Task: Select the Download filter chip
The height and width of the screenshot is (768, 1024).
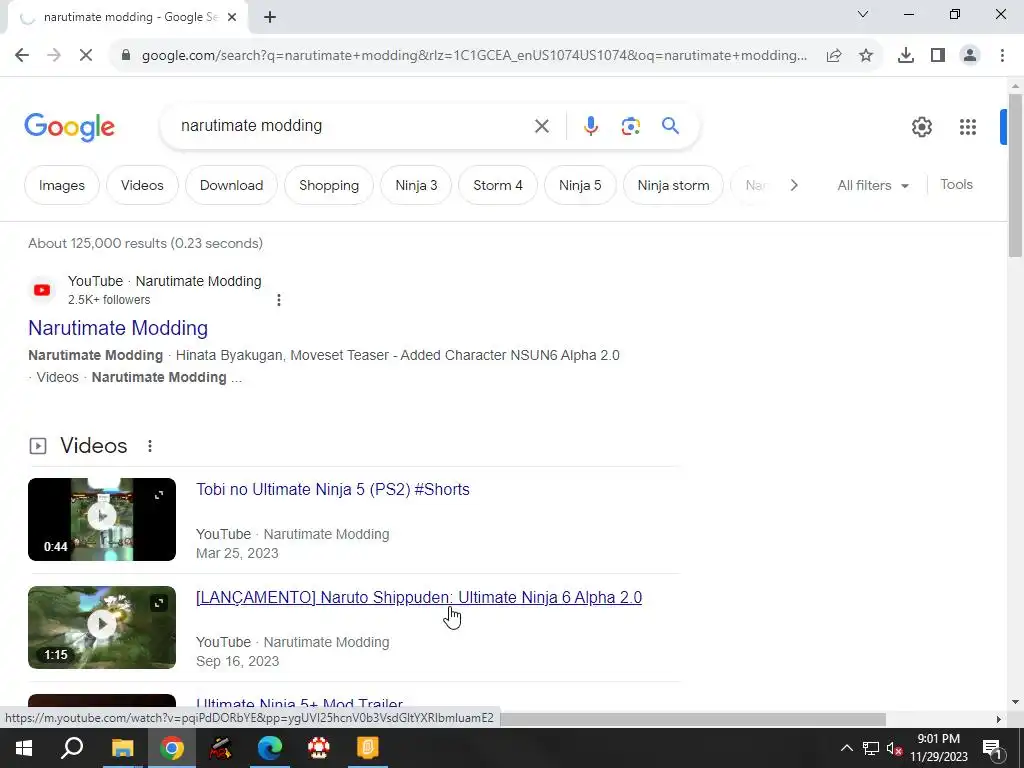Action: click(x=231, y=185)
